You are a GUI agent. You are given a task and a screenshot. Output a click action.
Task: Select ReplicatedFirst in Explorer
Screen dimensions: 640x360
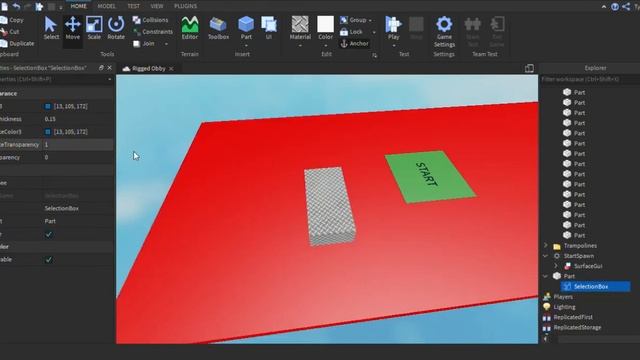point(573,317)
